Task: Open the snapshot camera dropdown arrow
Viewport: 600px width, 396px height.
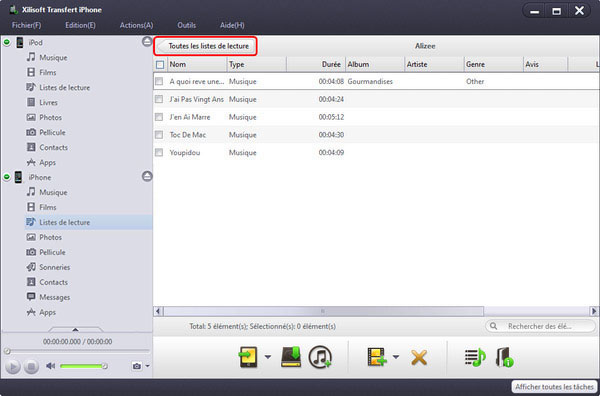Action: [147, 366]
